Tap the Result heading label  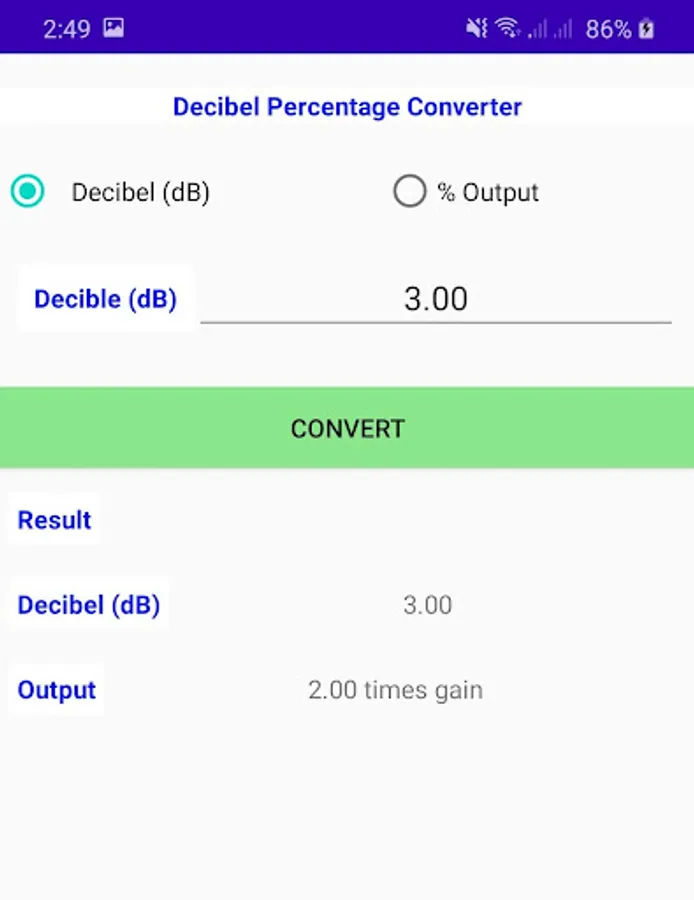pyautogui.click(x=54, y=520)
